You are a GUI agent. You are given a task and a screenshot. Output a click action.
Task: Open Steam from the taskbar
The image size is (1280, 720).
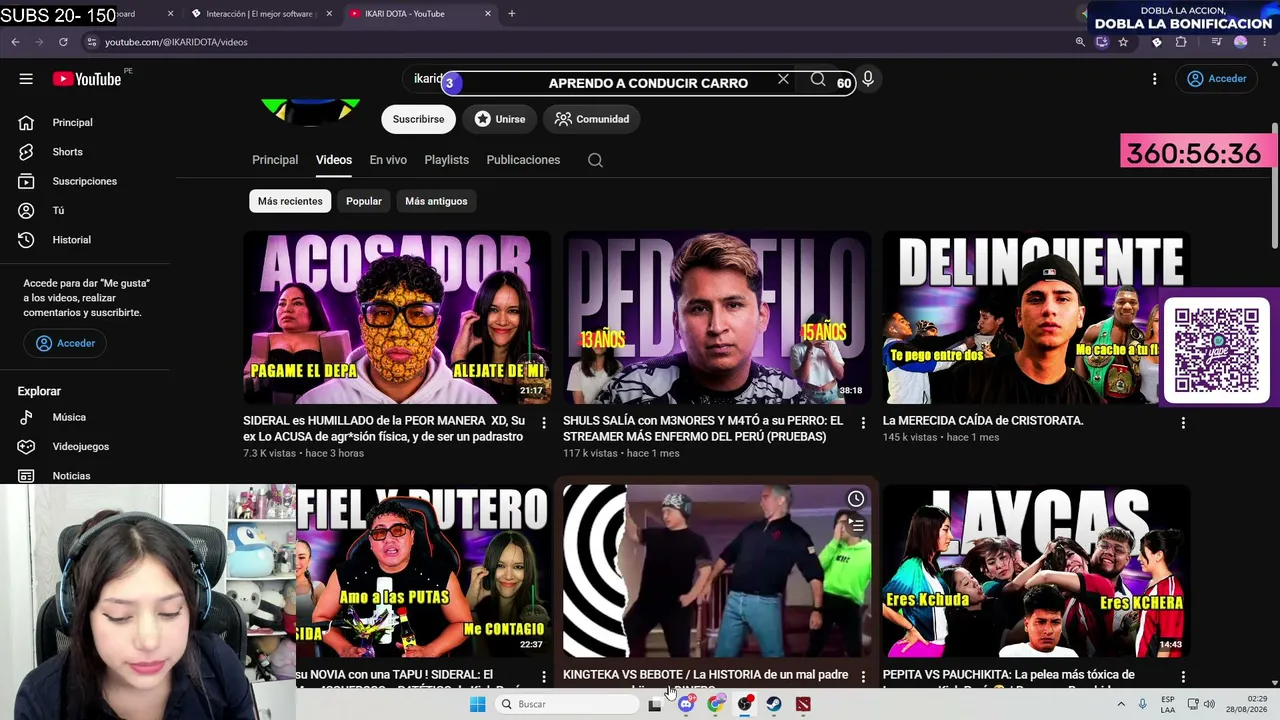click(774, 704)
